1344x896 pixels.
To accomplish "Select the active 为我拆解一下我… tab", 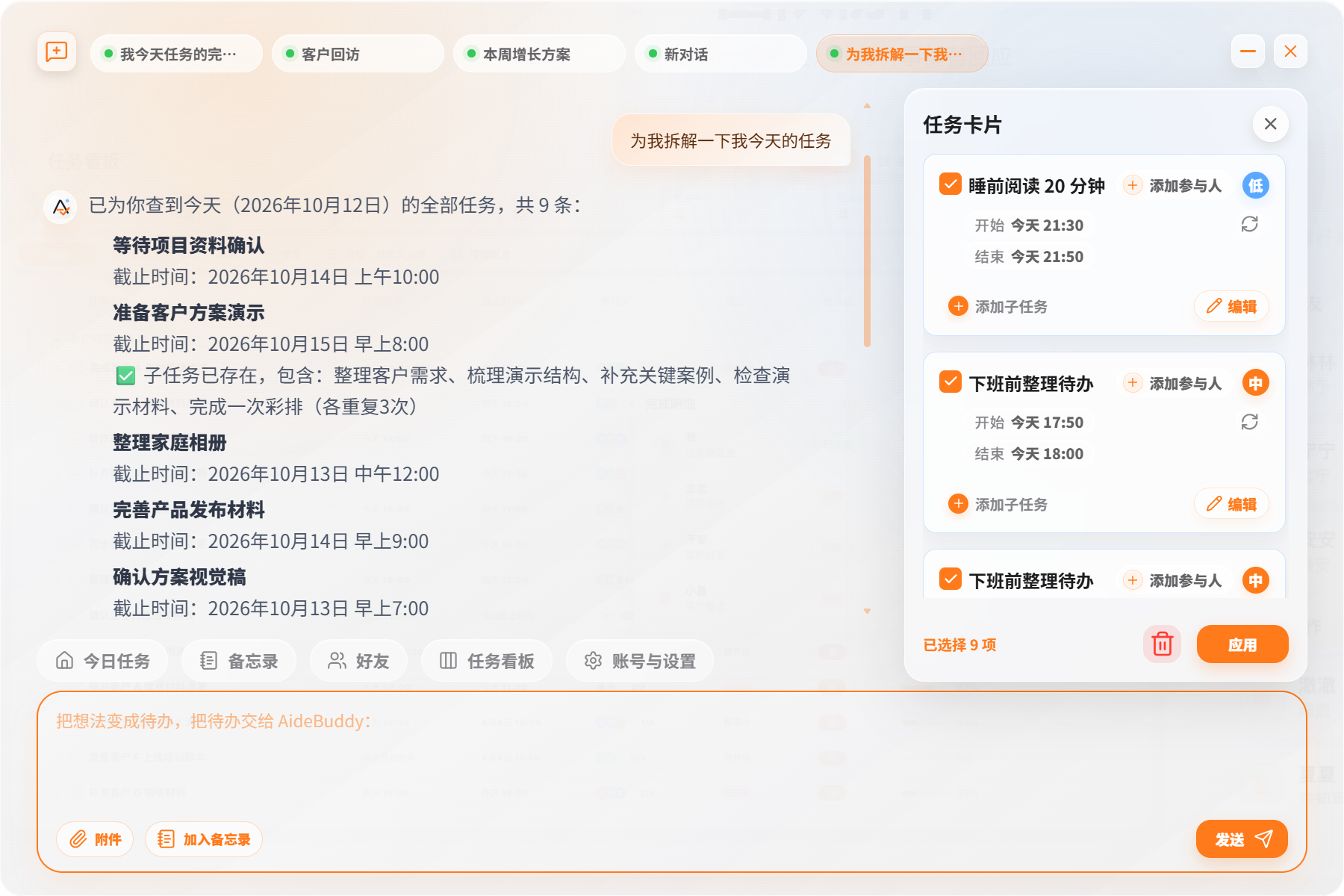I will (x=902, y=54).
